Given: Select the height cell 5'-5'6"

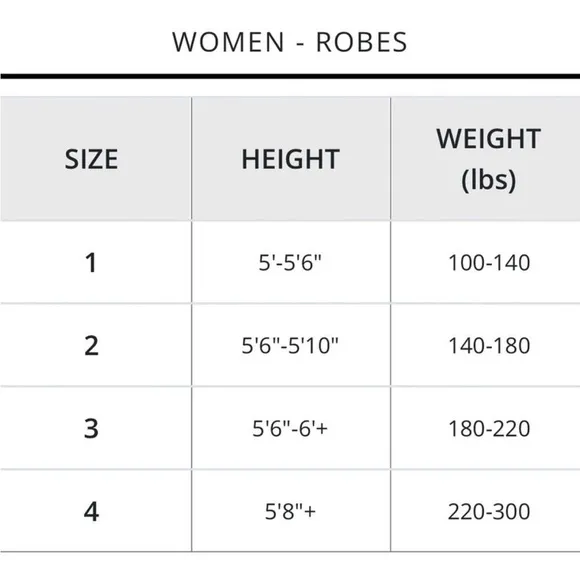Looking at the screenshot, I should point(290,263).
